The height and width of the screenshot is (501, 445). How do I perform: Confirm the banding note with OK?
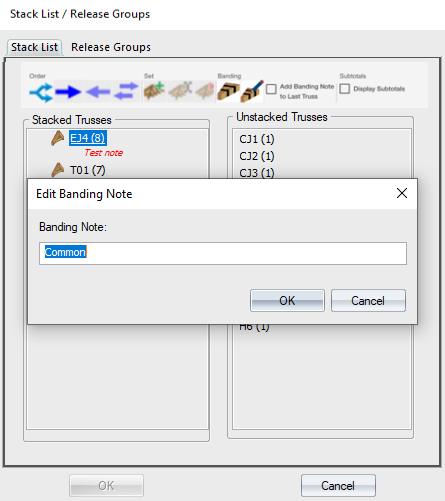pos(287,301)
